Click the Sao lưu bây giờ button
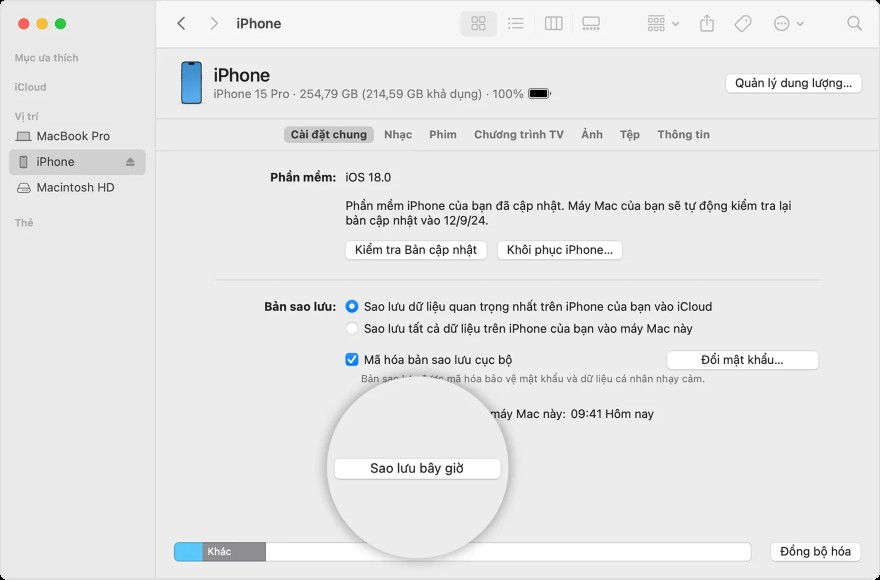The width and height of the screenshot is (880, 580). coord(418,467)
